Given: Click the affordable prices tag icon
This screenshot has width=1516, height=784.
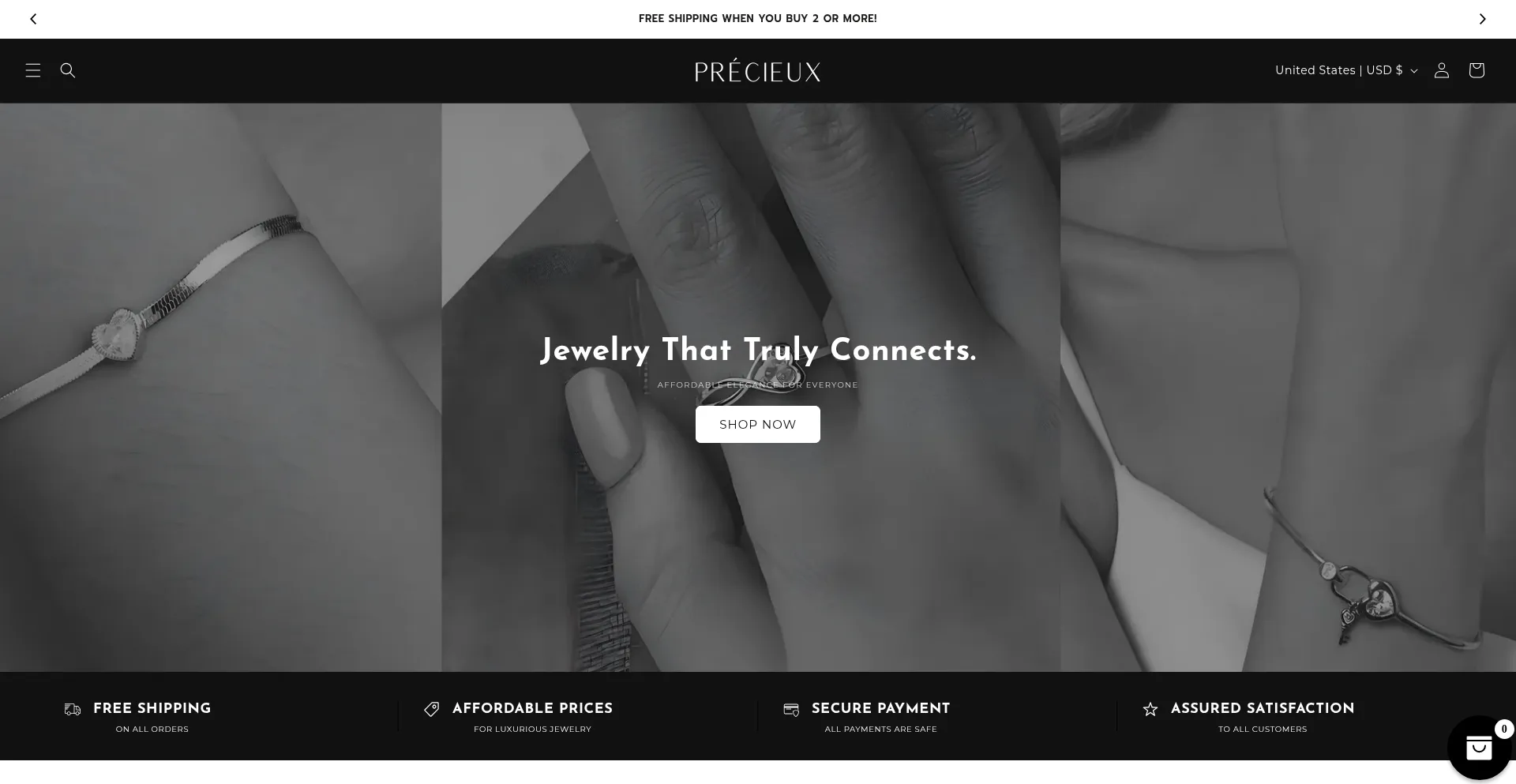Looking at the screenshot, I should pyautogui.click(x=431, y=710).
